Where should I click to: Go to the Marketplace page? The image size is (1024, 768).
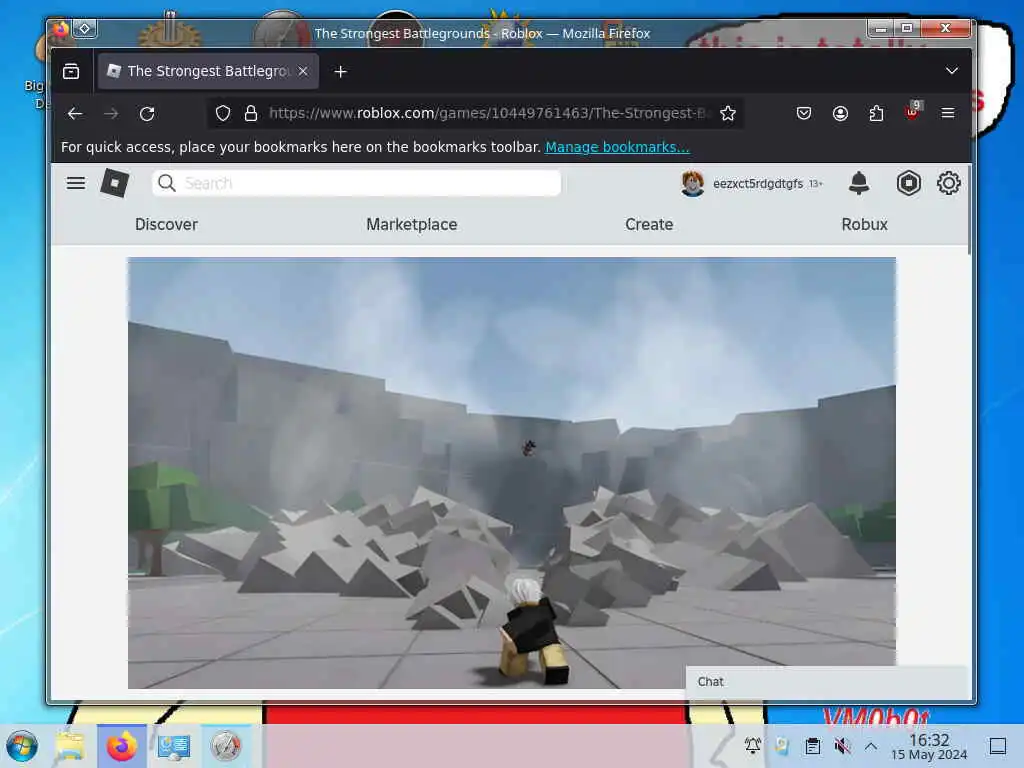(x=411, y=225)
